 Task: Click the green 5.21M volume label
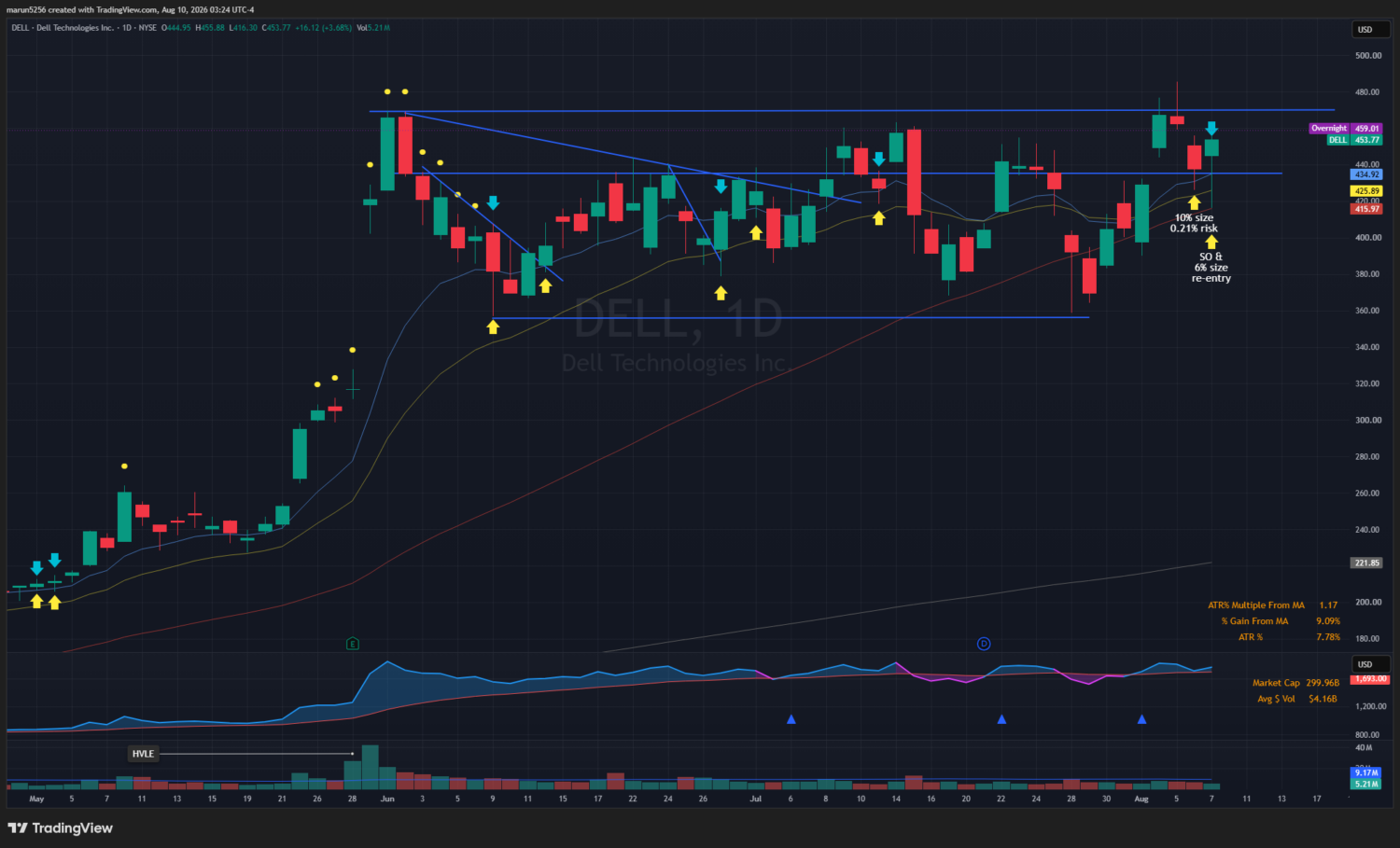tap(1366, 784)
